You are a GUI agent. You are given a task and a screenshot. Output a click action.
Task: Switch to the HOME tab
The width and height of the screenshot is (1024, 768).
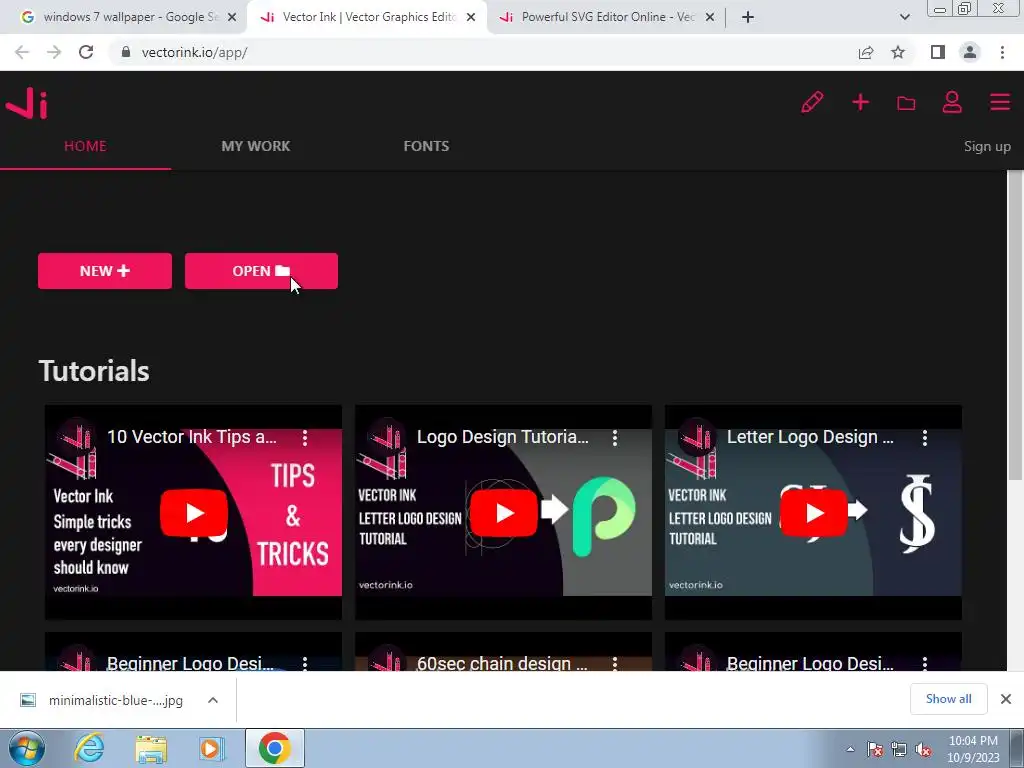pos(85,146)
